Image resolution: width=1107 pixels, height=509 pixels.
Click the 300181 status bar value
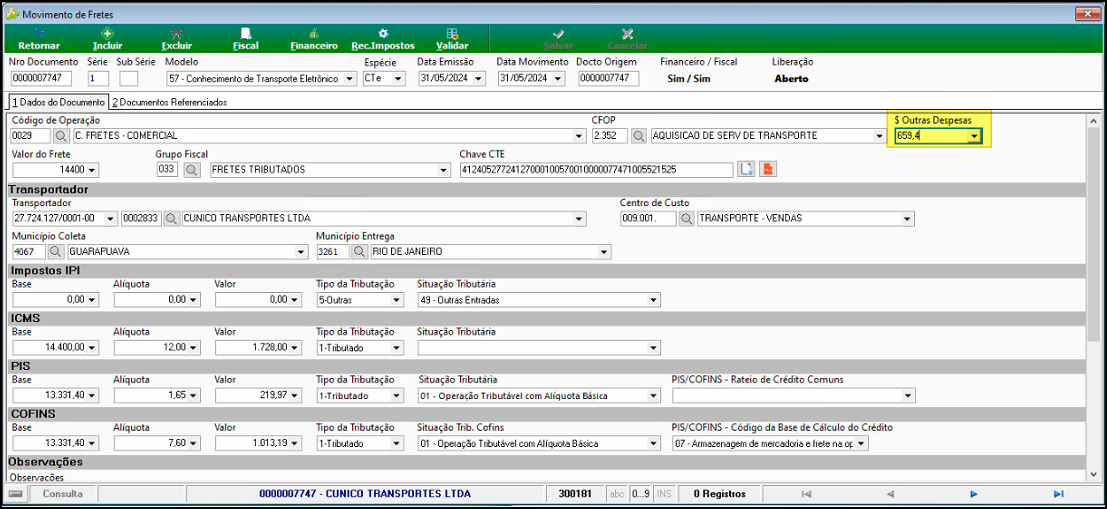click(x=574, y=493)
